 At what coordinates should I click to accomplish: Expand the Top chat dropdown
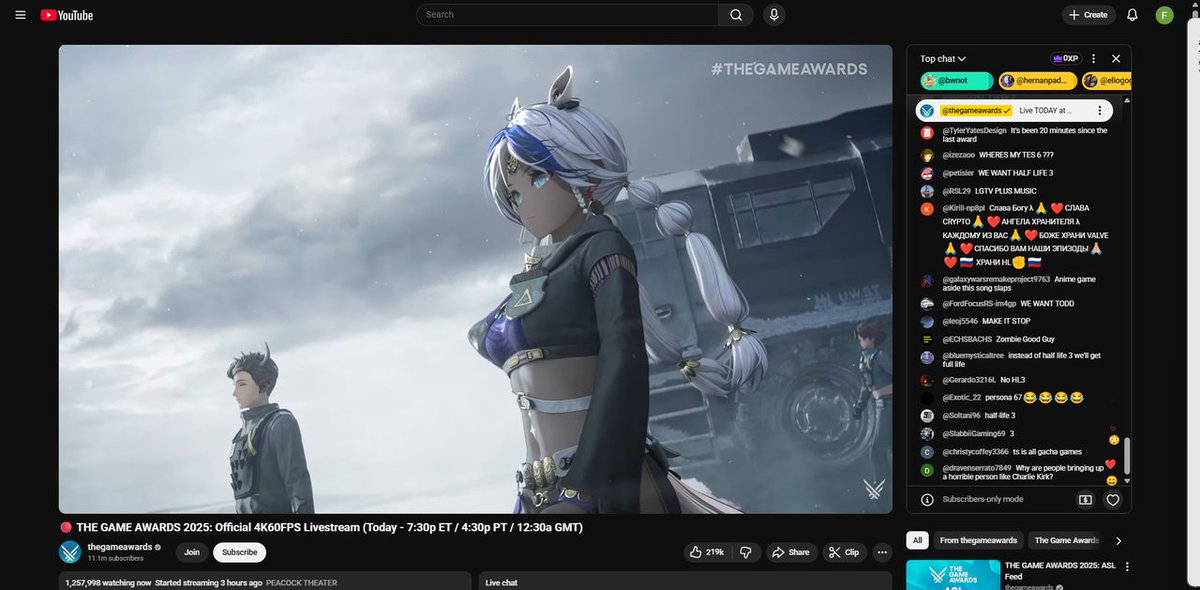point(943,59)
